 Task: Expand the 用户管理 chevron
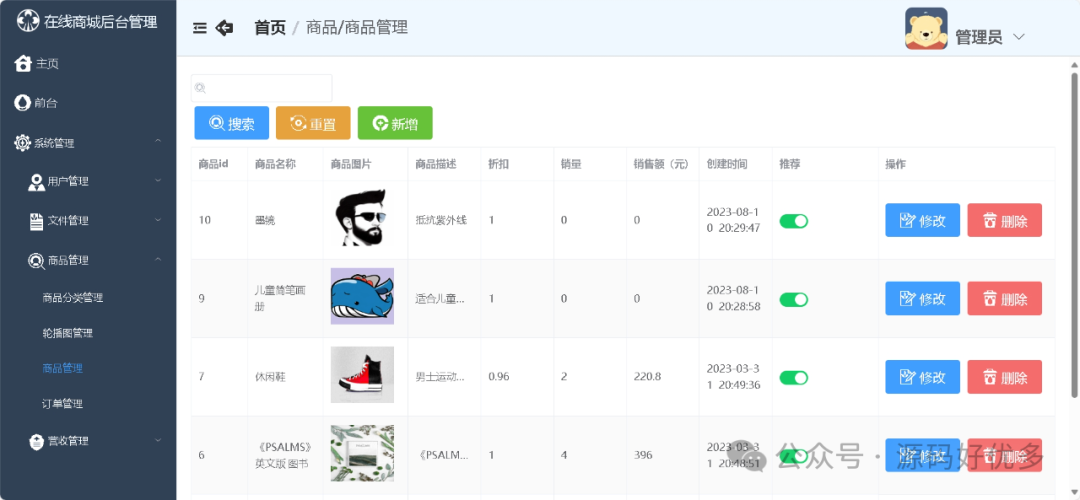coord(158,181)
